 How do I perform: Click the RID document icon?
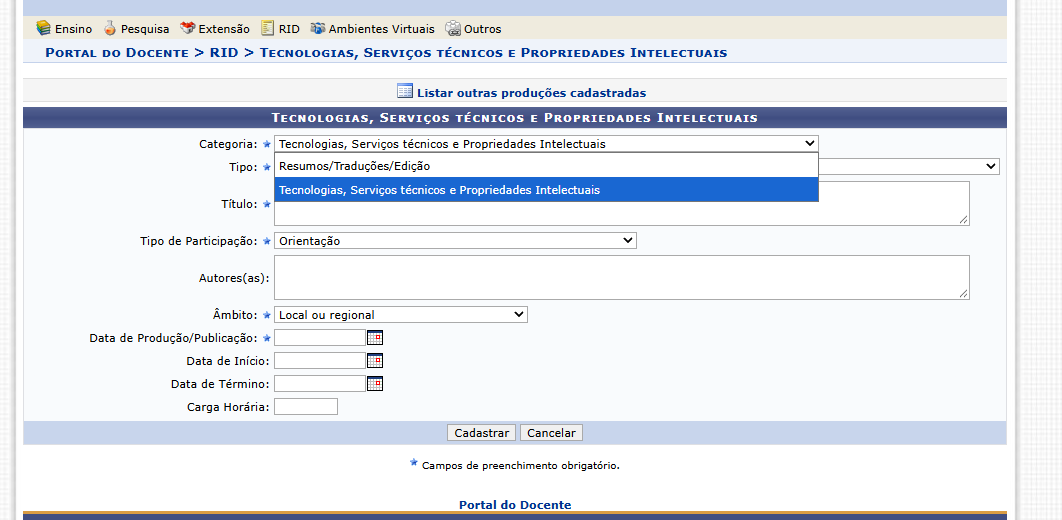tap(268, 28)
